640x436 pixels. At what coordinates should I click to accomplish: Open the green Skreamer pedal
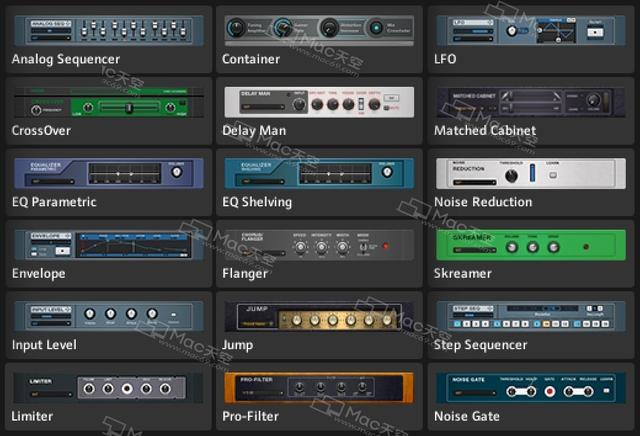coord(531,254)
